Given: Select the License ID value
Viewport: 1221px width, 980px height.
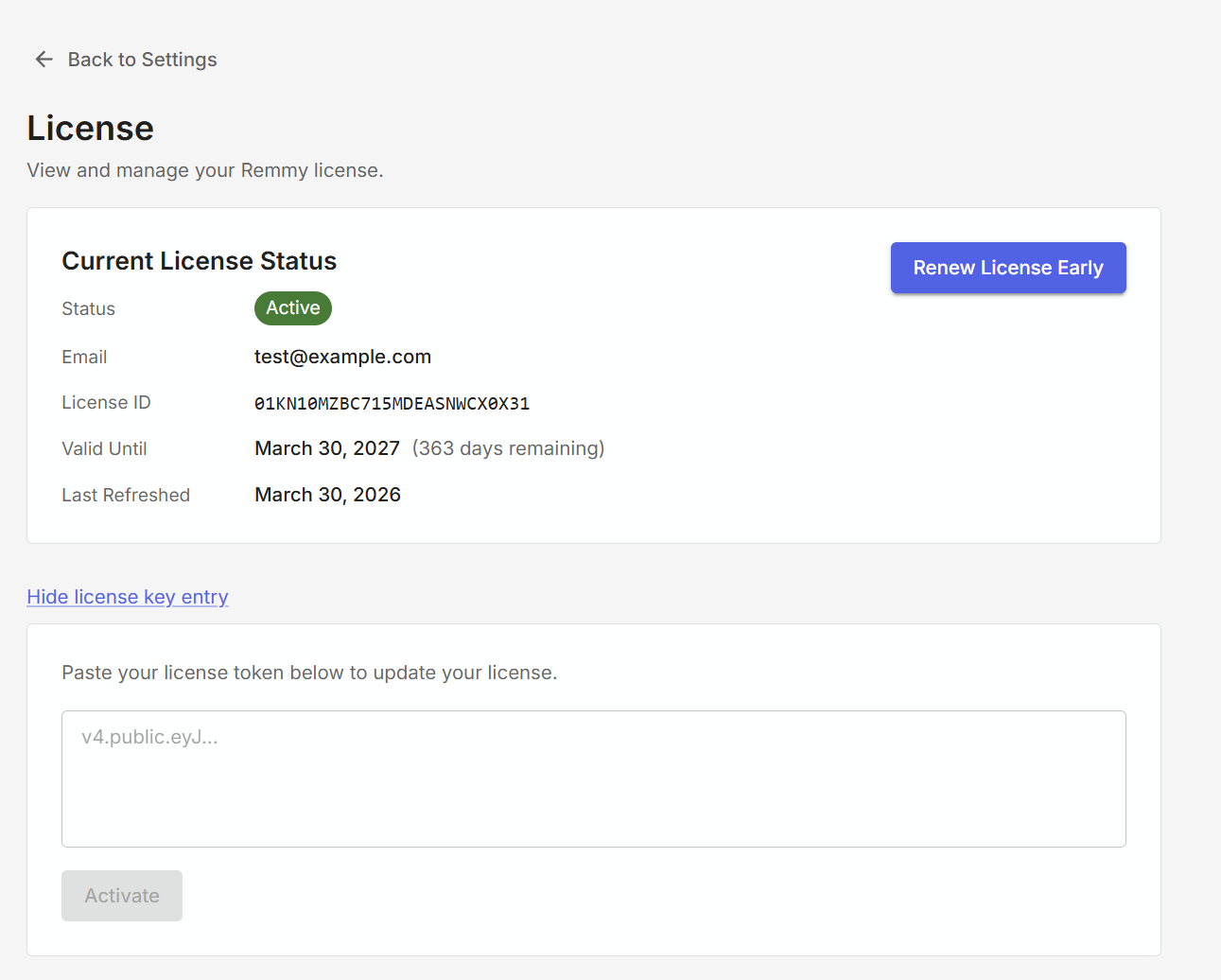Looking at the screenshot, I should tap(391, 403).
